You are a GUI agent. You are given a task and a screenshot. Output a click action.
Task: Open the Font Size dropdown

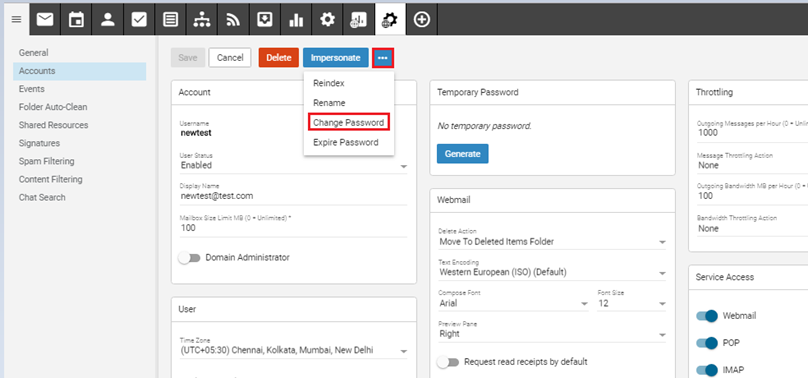pos(632,303)
